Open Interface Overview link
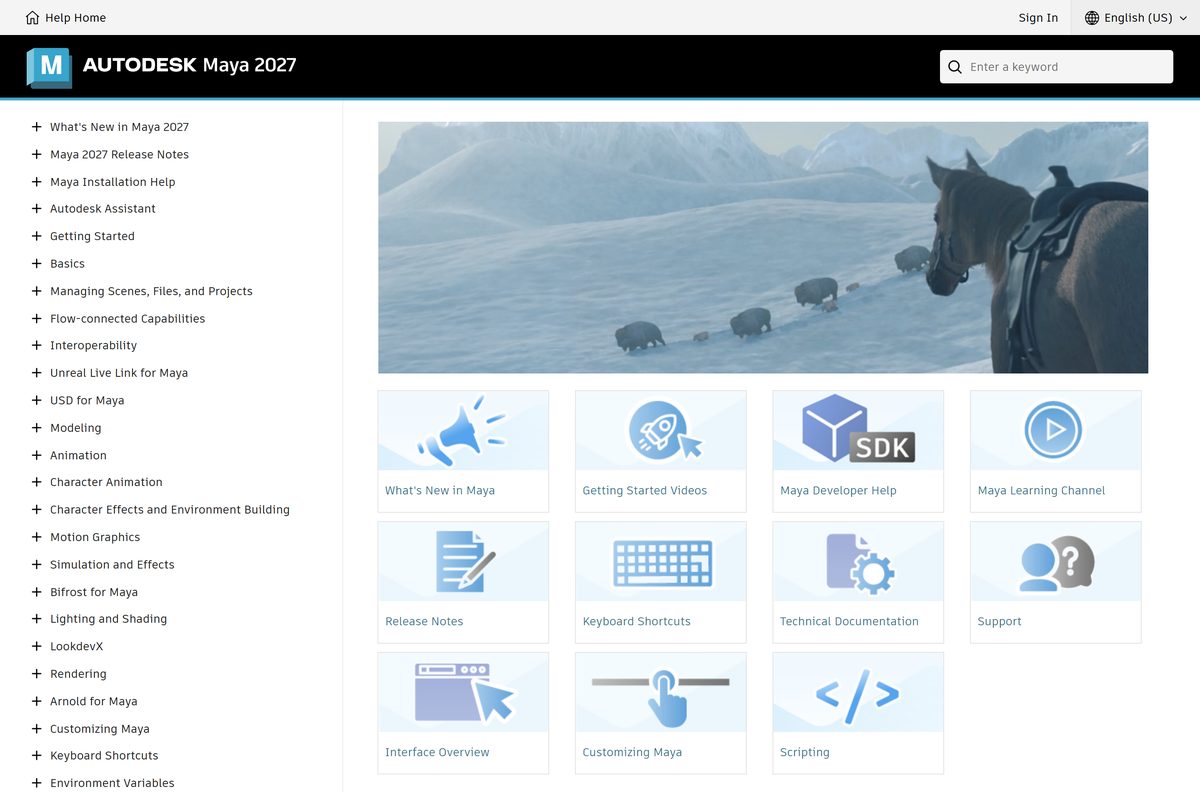The width and height of the screenshot is (1200, 792). tap(437, 753)
